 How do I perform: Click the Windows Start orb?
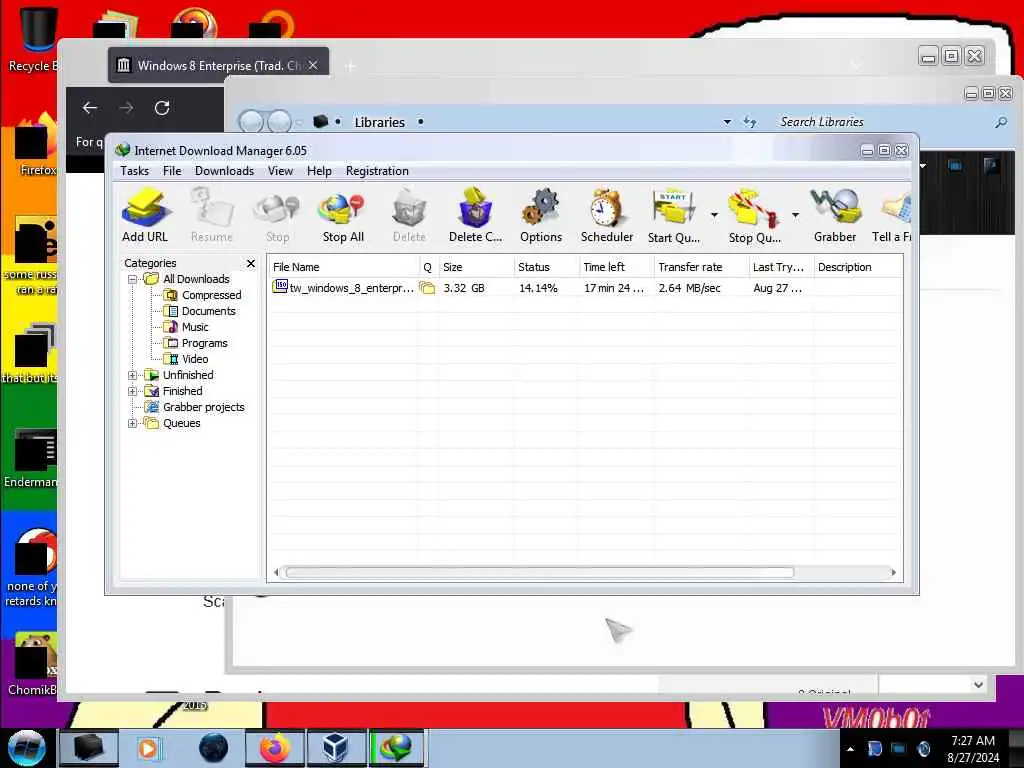point(26,748)
